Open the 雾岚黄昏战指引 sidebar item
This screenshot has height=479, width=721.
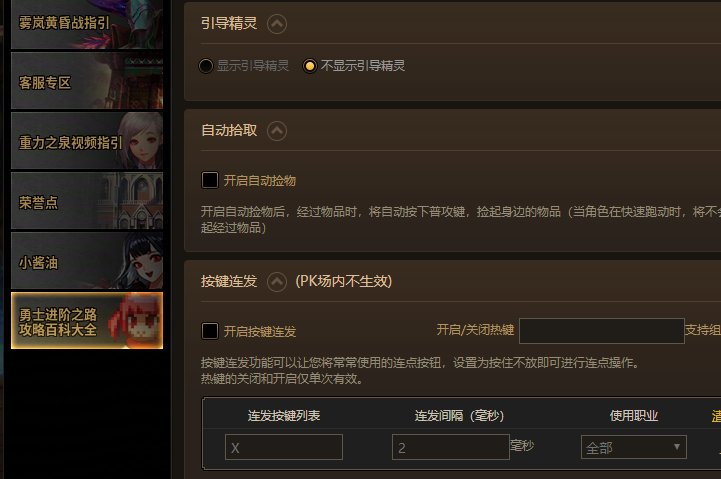[x=87, y=24]
